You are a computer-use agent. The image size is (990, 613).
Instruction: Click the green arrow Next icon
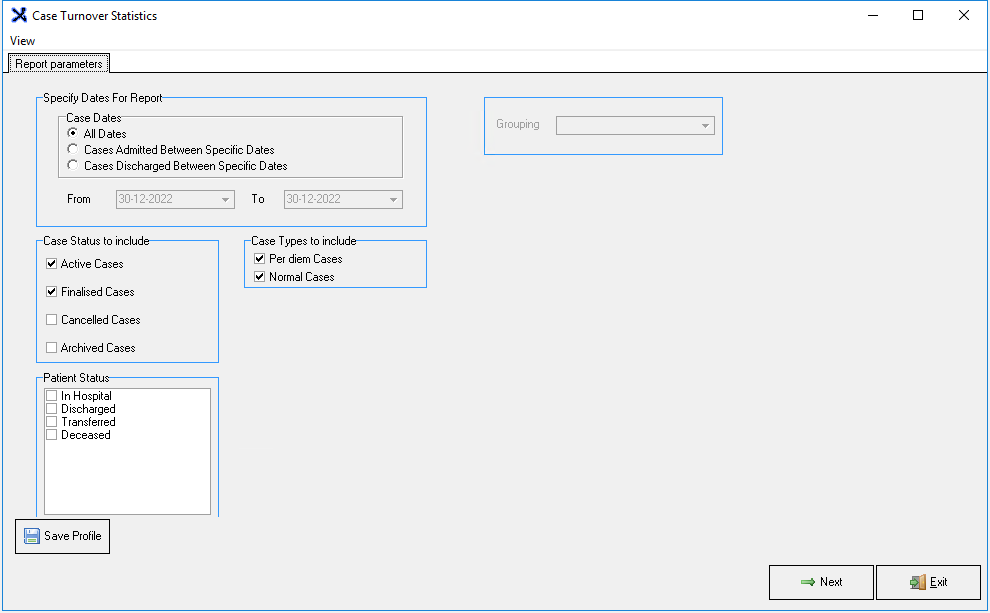coord(808,582)
